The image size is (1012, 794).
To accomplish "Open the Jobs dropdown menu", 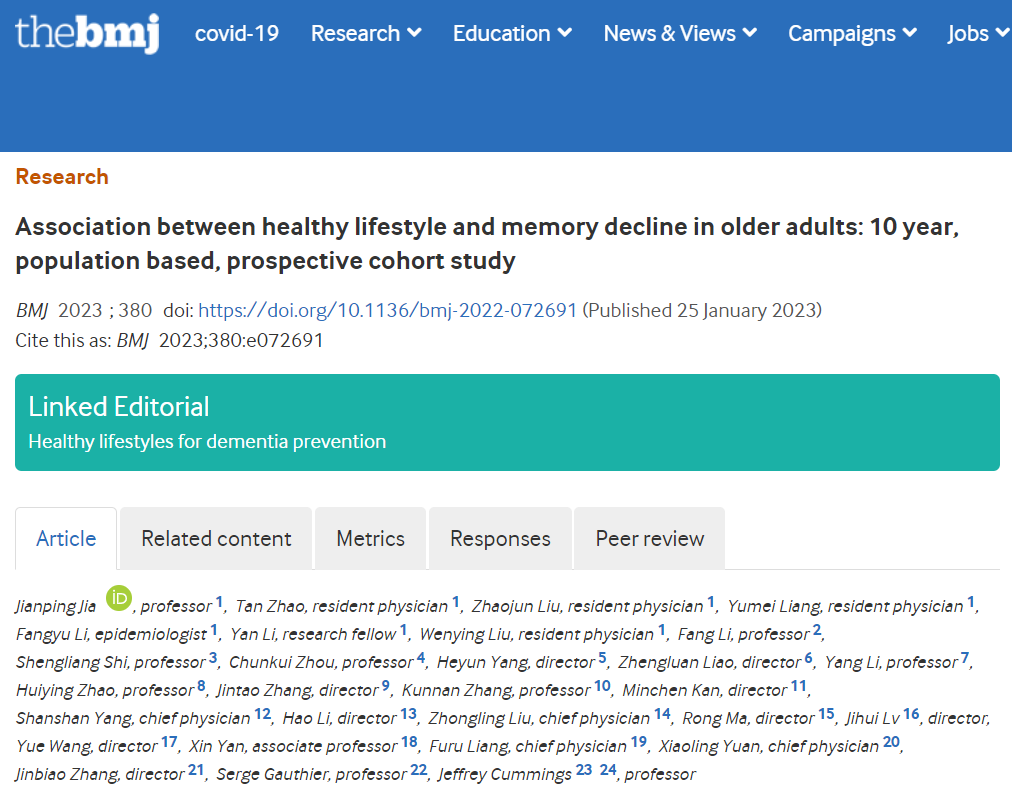I will [x=978, y=34].
